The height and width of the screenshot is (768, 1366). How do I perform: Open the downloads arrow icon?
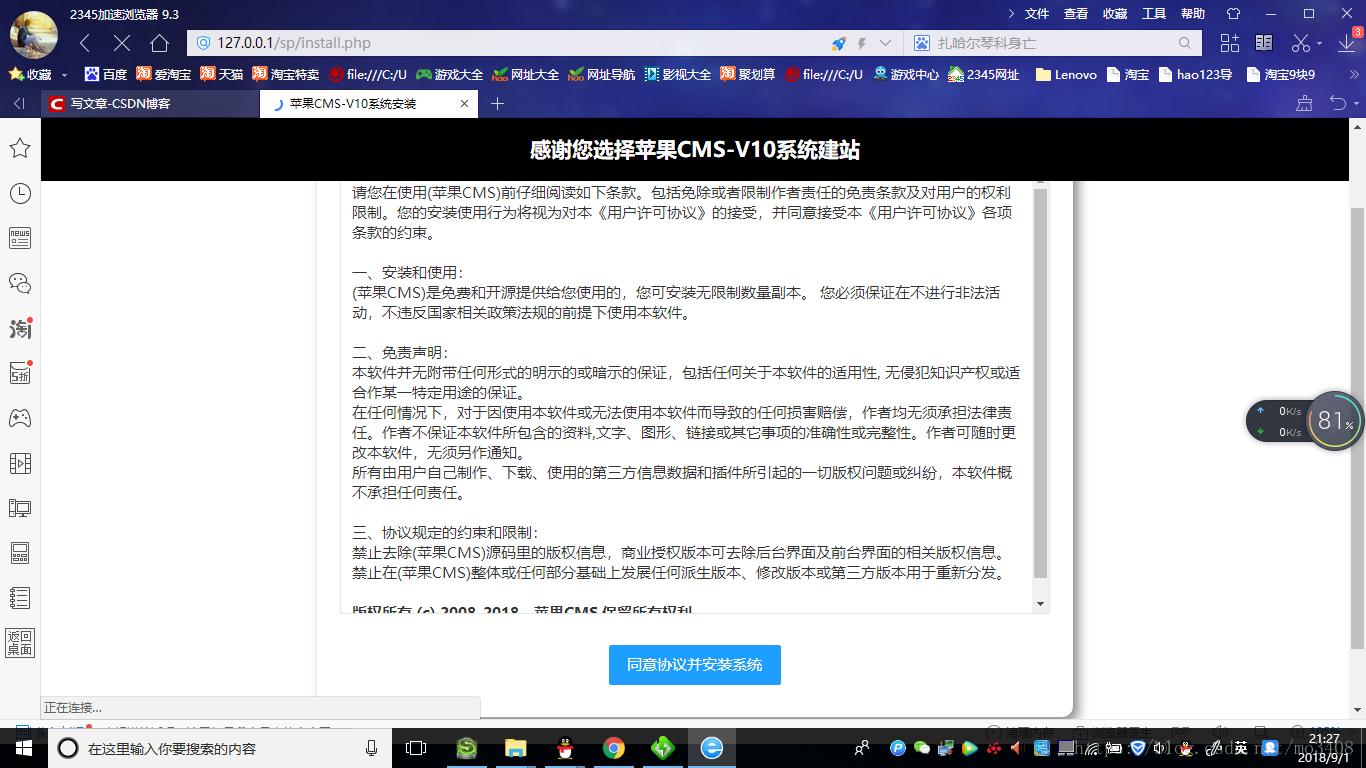tap(1346, 43)
